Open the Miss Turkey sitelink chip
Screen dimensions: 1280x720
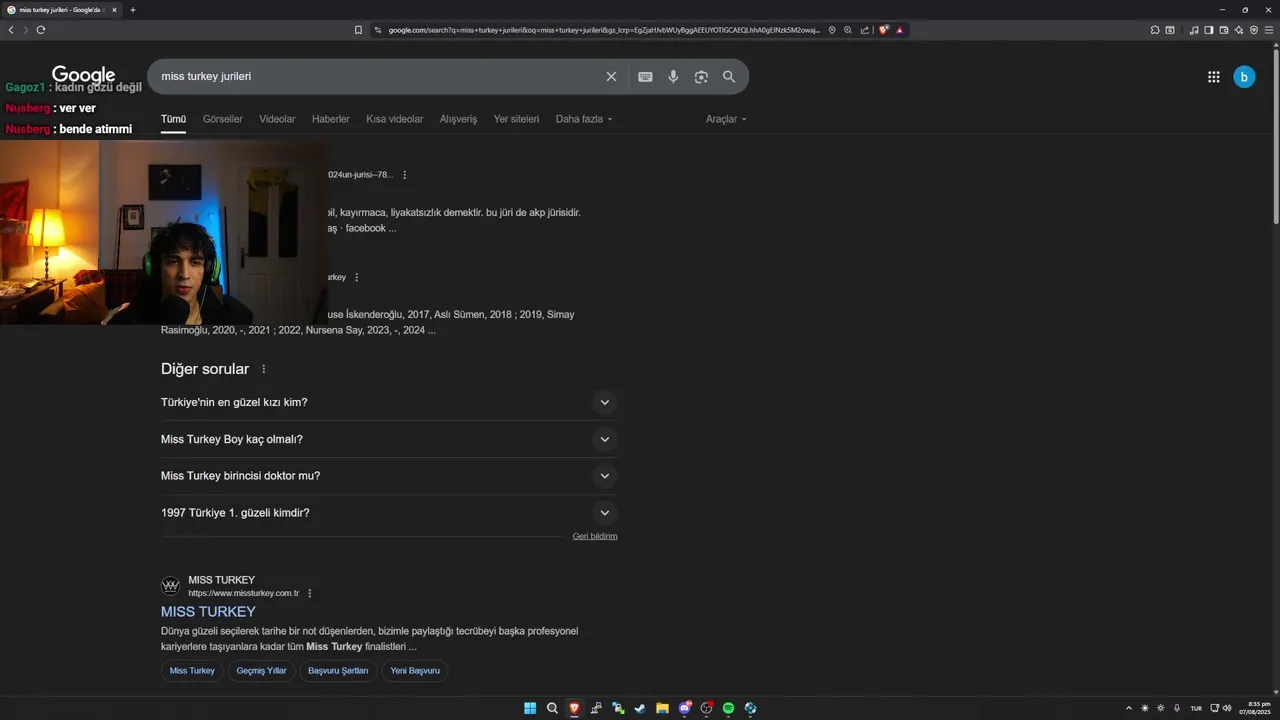(192, 671)
